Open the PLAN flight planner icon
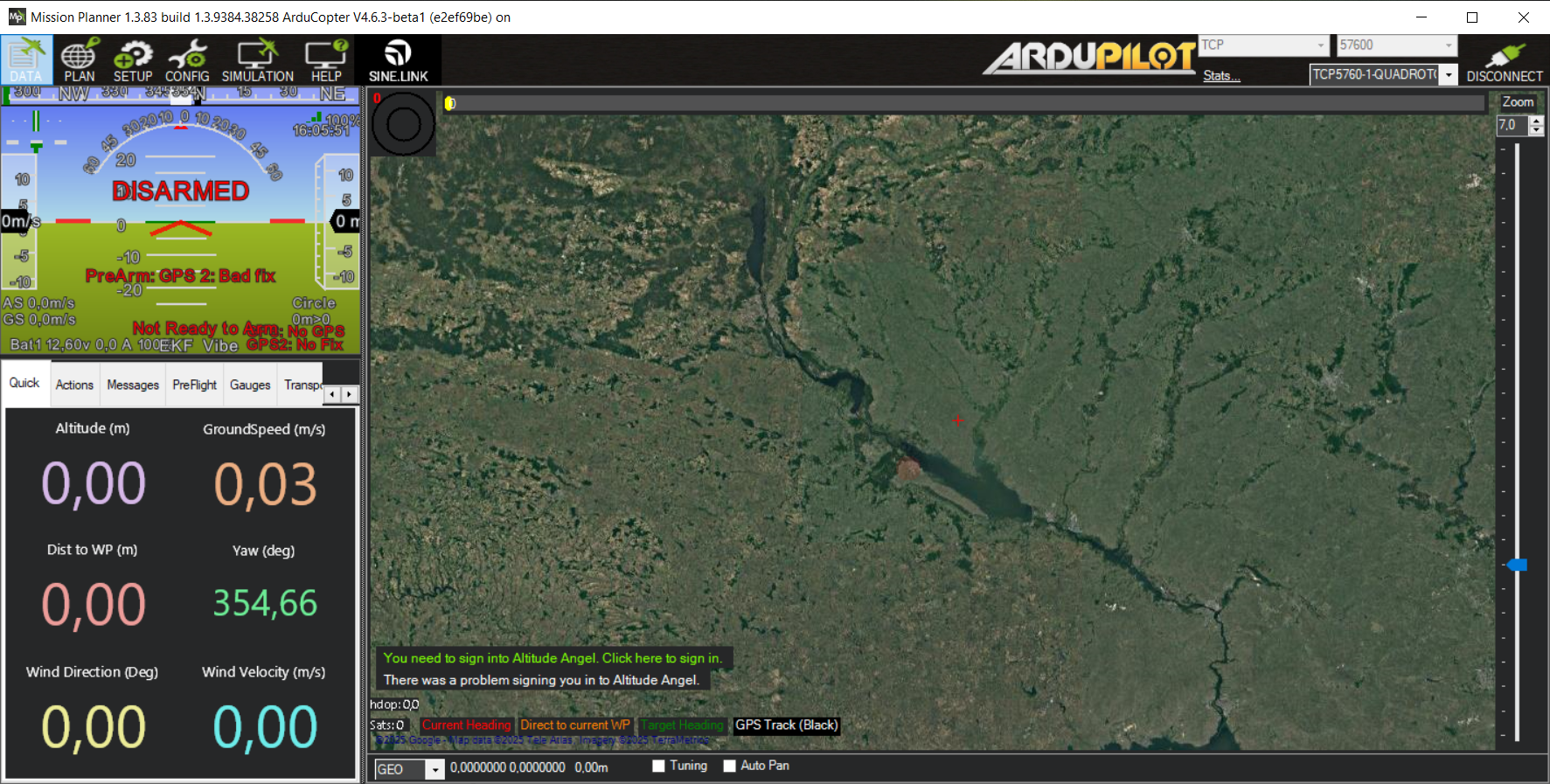The image size is (1550, 784). [x=79, y=60]
